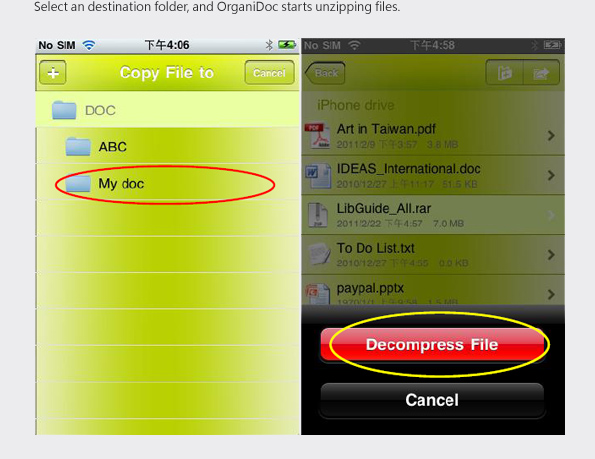This screenshot has width=595, height=459.
Task: Click the Word icon of IDEAS_International.doc
Action: 318,175
